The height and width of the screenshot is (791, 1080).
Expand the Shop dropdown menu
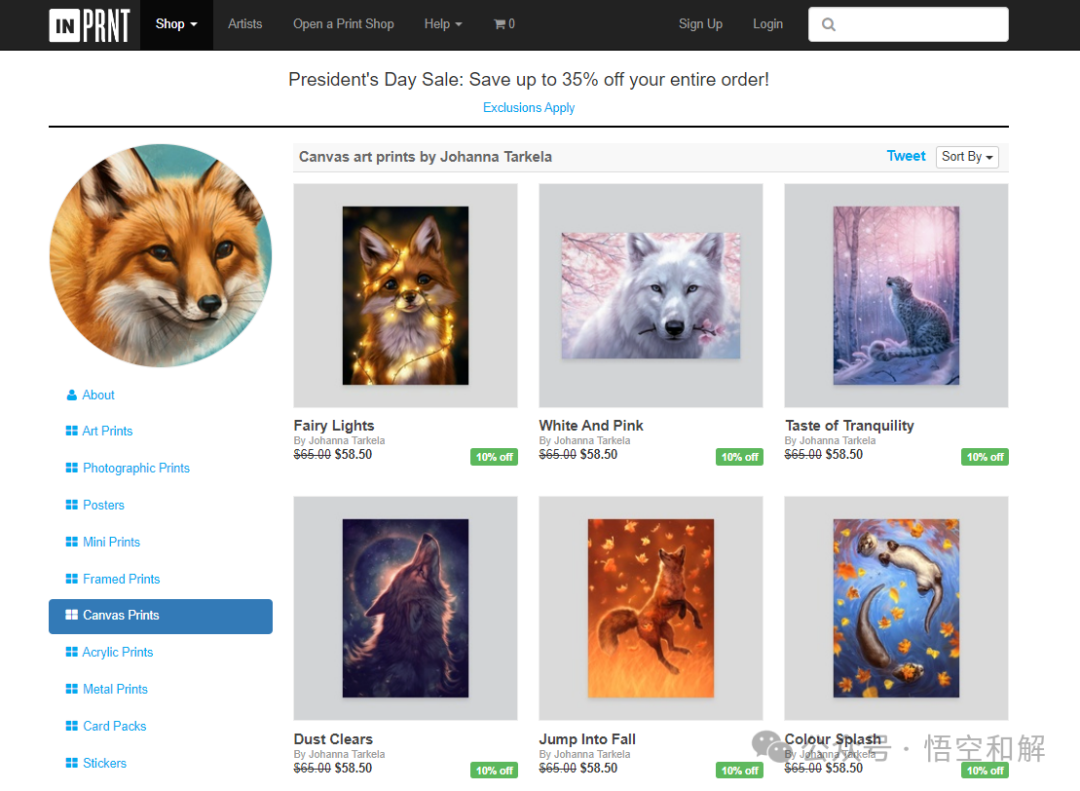[176, 24]
